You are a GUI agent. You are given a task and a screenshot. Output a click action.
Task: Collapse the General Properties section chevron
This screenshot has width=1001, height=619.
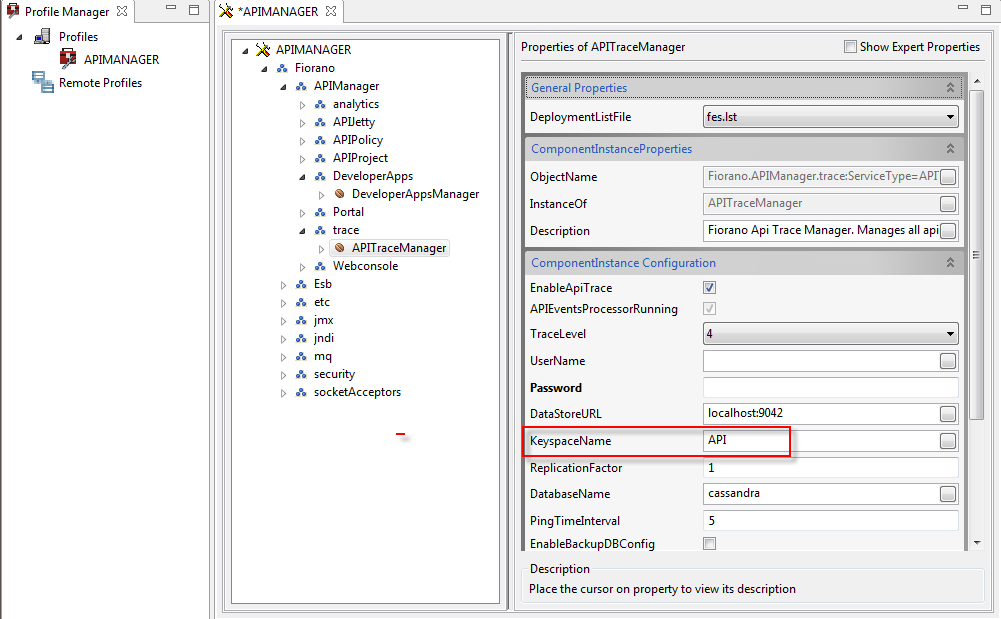[949, 88]
